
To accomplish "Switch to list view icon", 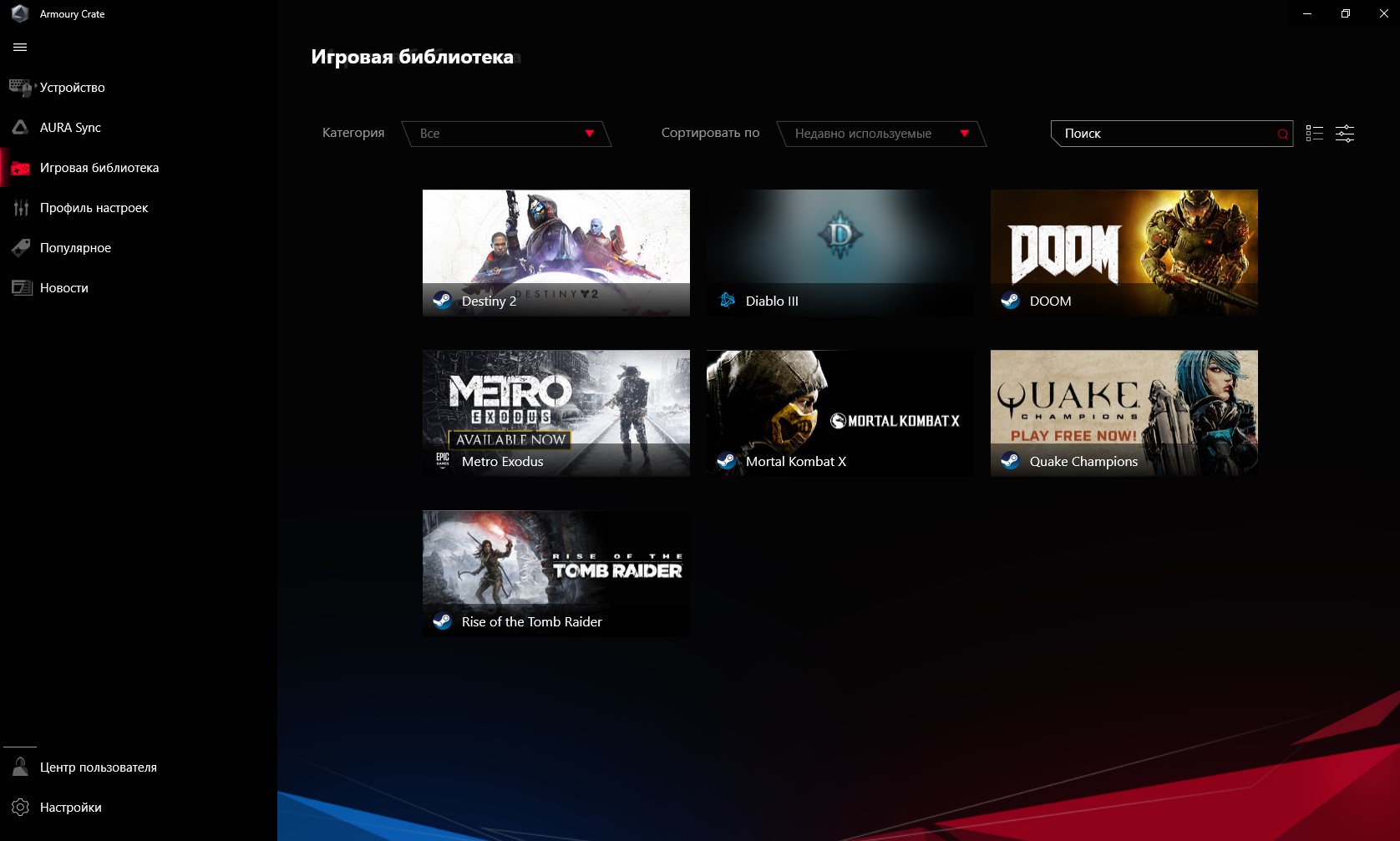I will 1315,134.
